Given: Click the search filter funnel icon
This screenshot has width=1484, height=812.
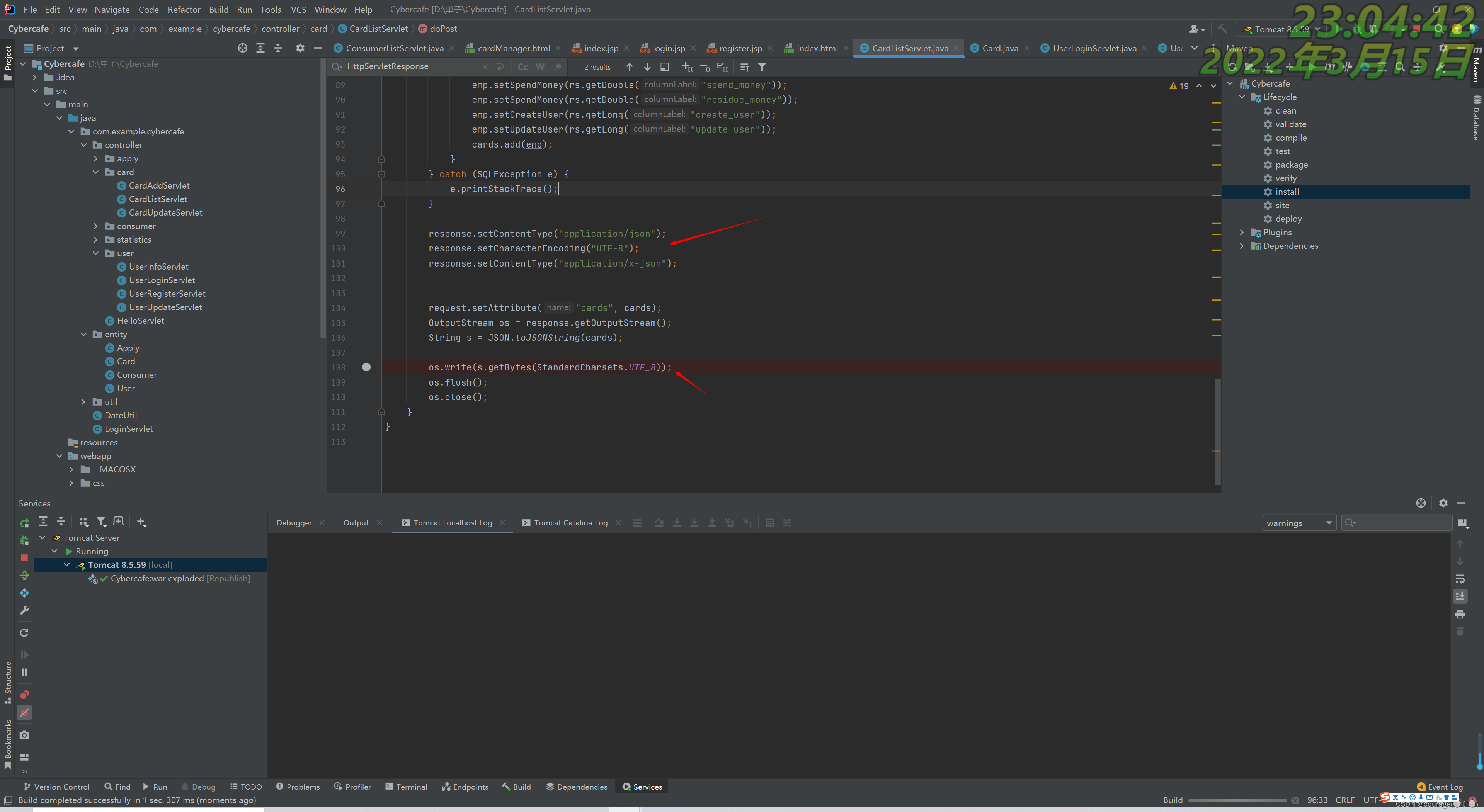Looking at the screenshot, I should (762, 67).
